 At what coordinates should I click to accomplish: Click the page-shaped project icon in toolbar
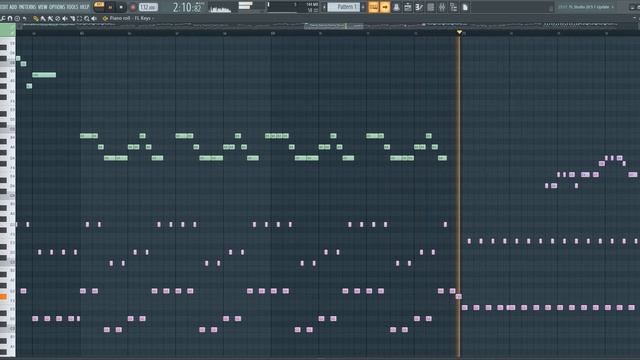click(465, 7)
